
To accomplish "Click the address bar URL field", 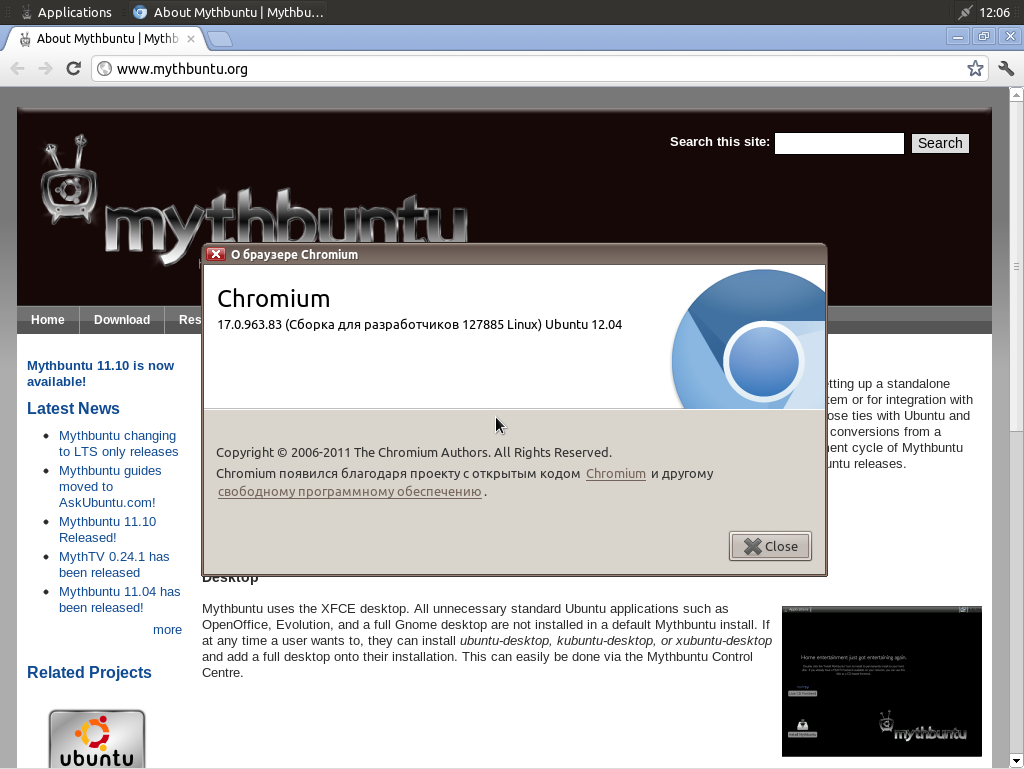I will point(530,68).
